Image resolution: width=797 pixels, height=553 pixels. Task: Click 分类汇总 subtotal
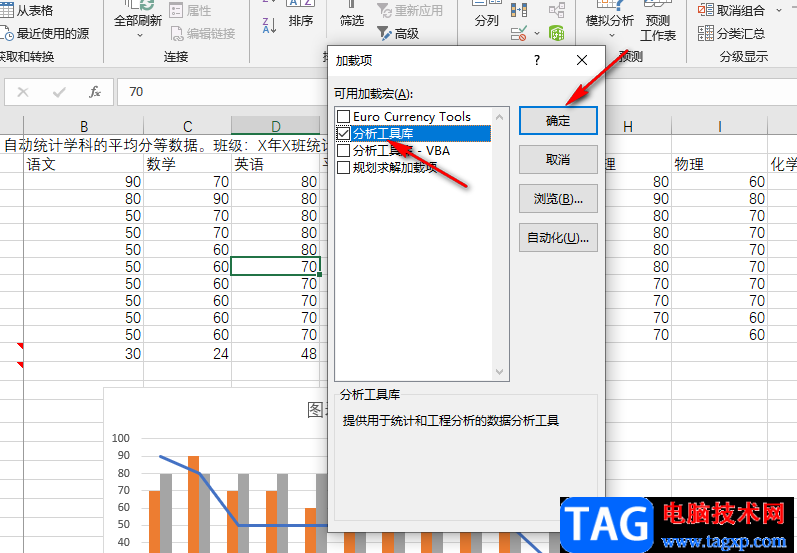point(731,34)
